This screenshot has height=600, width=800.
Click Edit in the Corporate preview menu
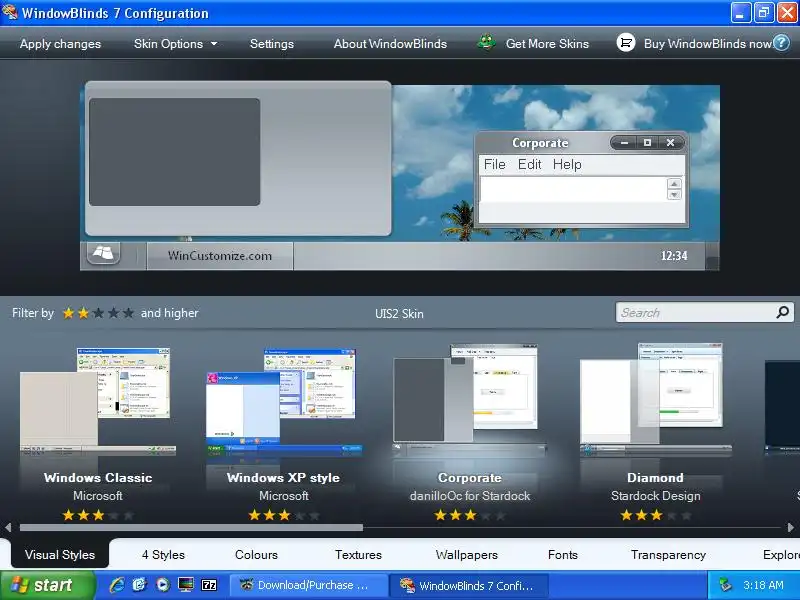pos(530,164)
